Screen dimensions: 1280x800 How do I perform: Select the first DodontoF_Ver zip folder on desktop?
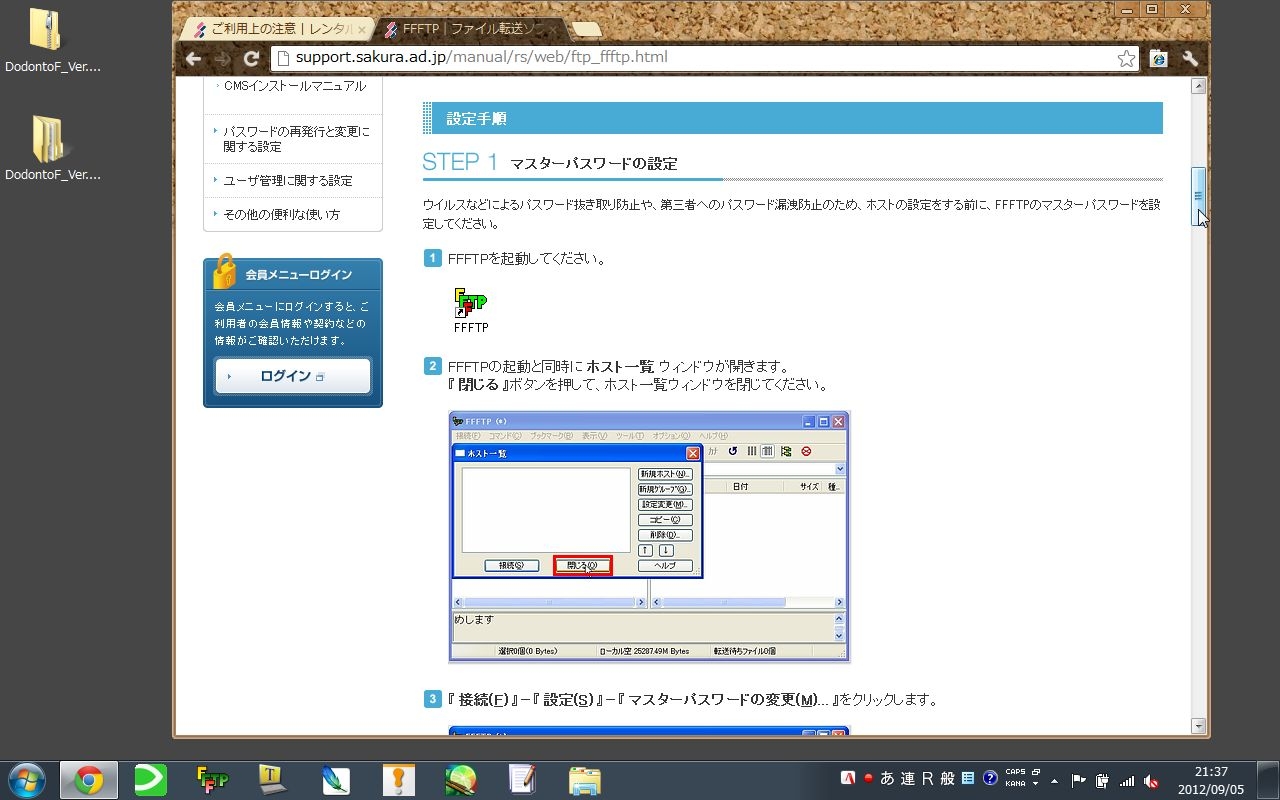[x=53, y=42]
